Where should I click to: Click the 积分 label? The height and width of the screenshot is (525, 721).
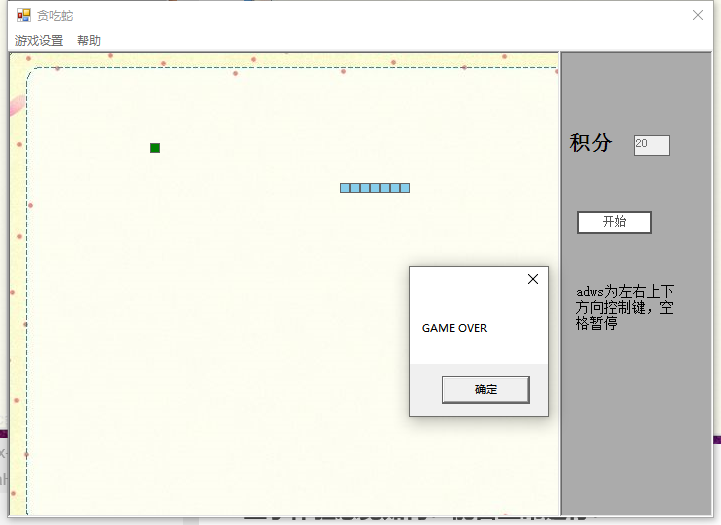pyautogui.click(x=591, y=143)
